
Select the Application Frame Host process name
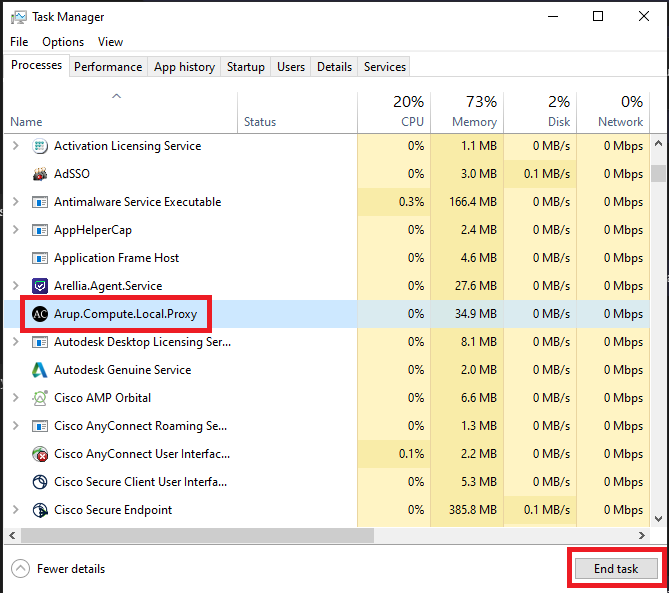pos(116,258)
